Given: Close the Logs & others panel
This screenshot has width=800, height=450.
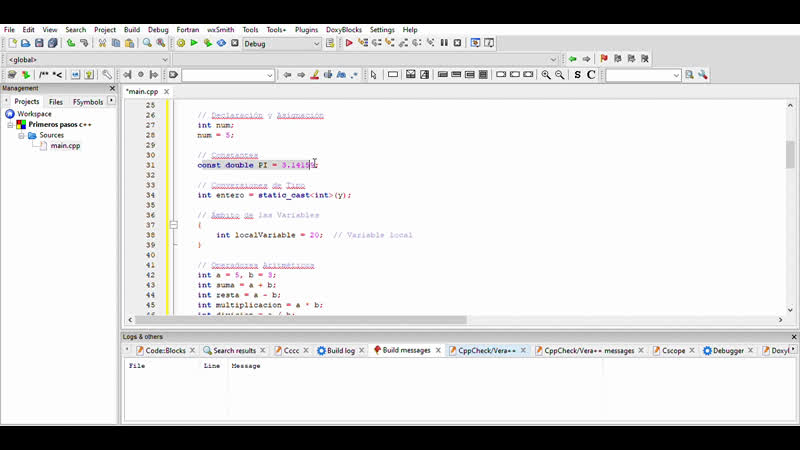Looking at the screenshot, I should pyautogui.click(x=793, y=337).
